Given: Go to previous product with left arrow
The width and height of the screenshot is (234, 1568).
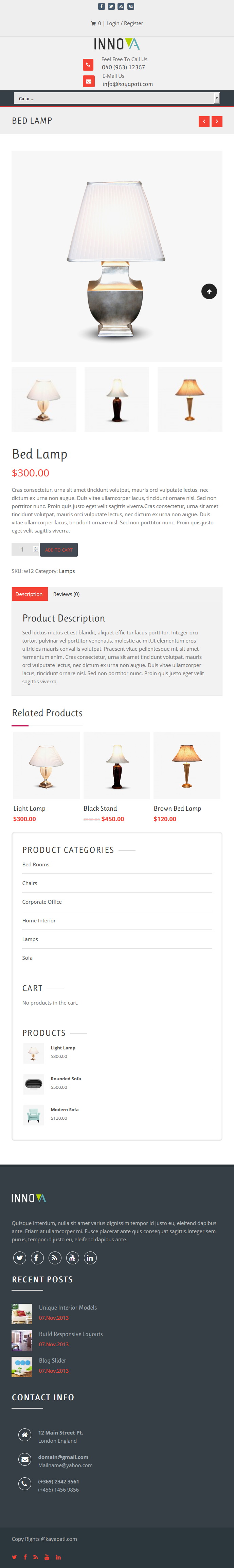Looking at the screenshot, I should [x=204, y=121].
